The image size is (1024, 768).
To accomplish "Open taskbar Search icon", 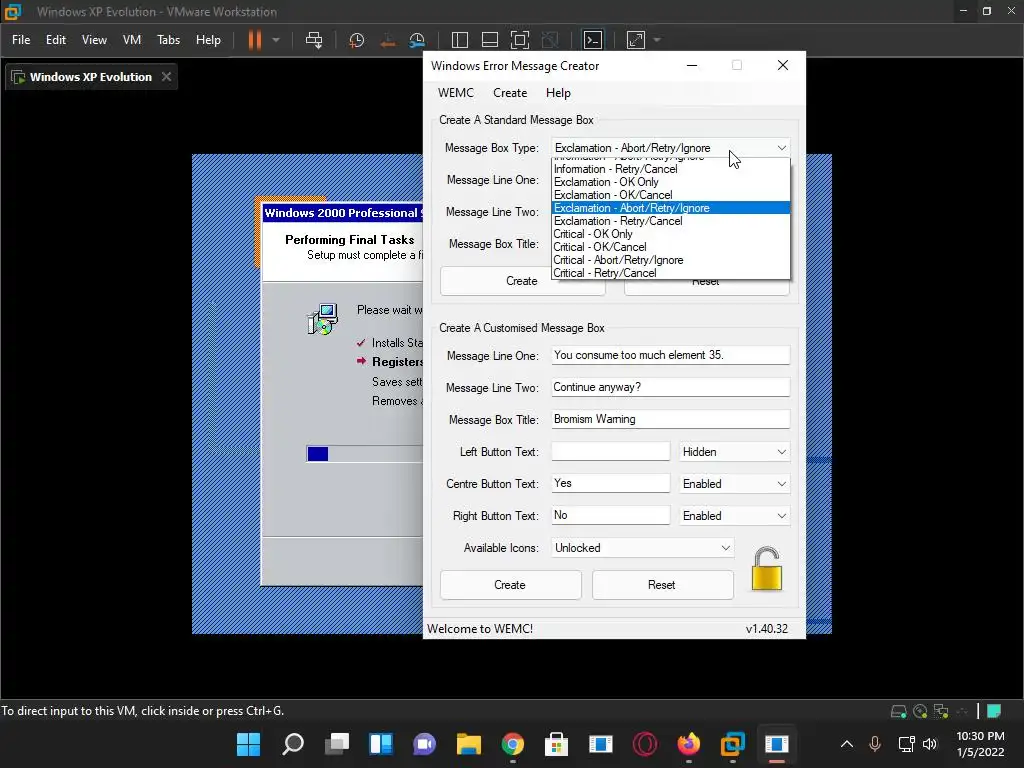I will 293,744.
